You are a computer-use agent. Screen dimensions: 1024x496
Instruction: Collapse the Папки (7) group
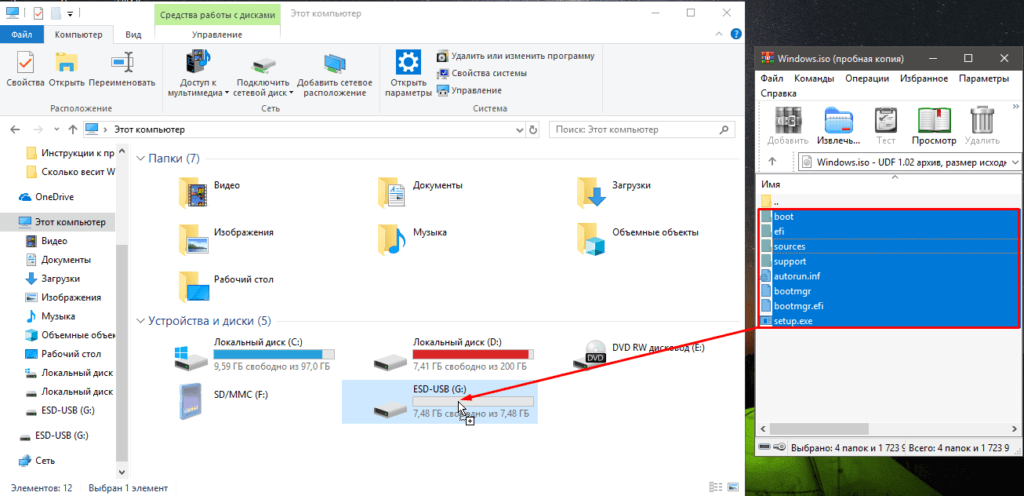point(140,158)
